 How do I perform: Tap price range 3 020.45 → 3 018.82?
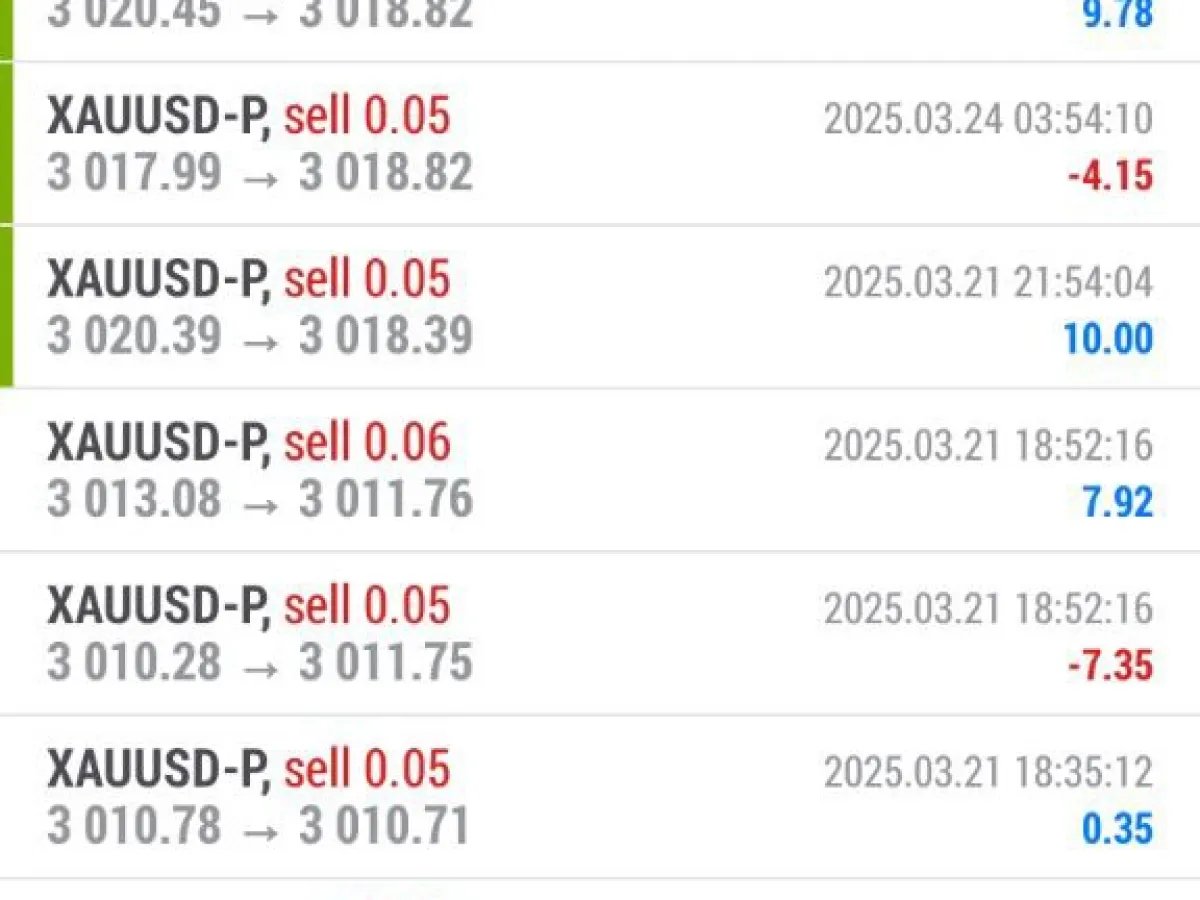point(260,15)
